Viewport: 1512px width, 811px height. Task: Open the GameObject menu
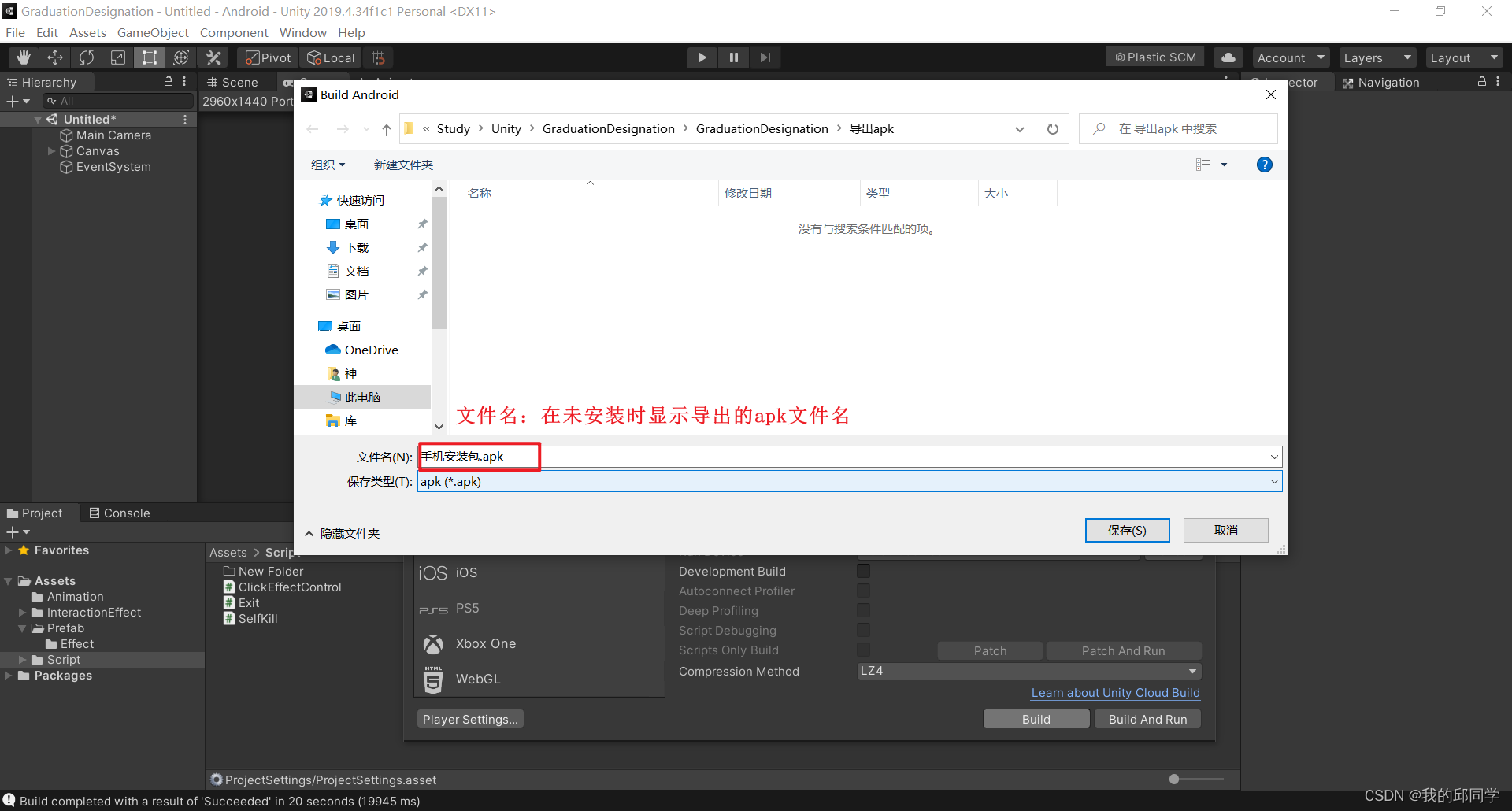click(153, 32)
